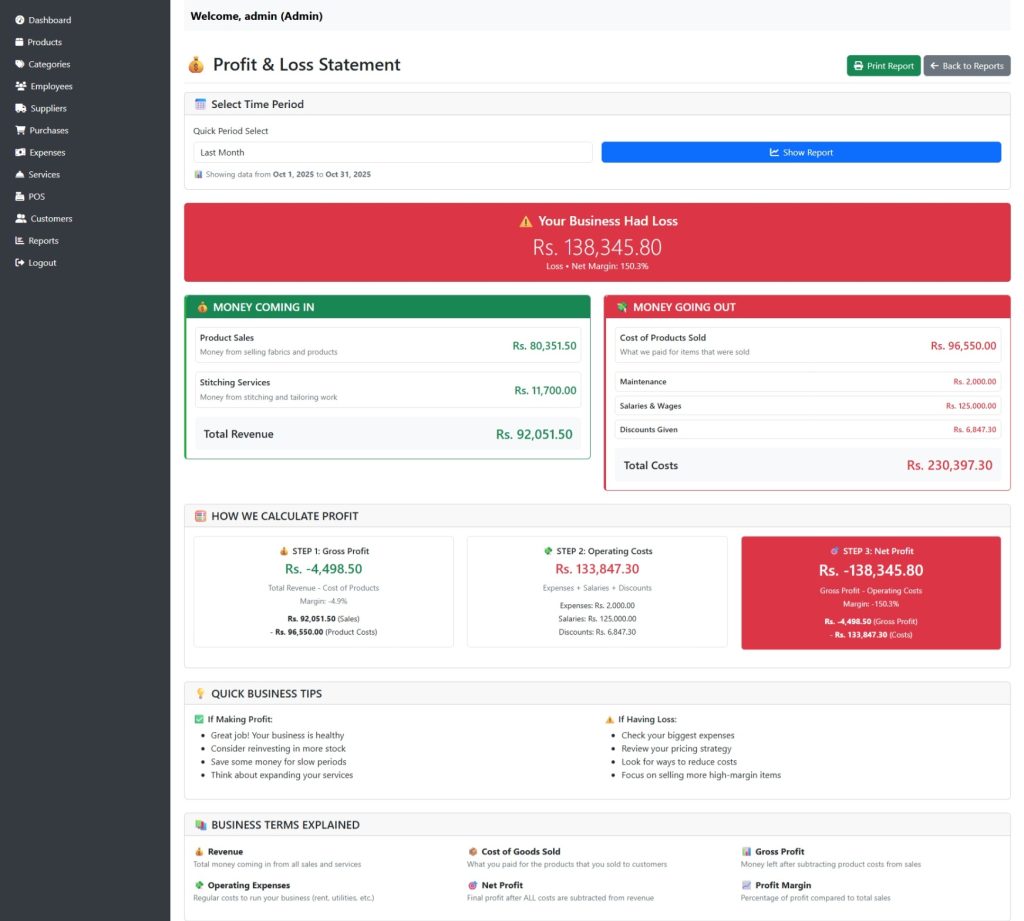This screenshot has height=921, width=1024.
Task: Click the Back to Reports button
Action: click(x=966, y=66)
